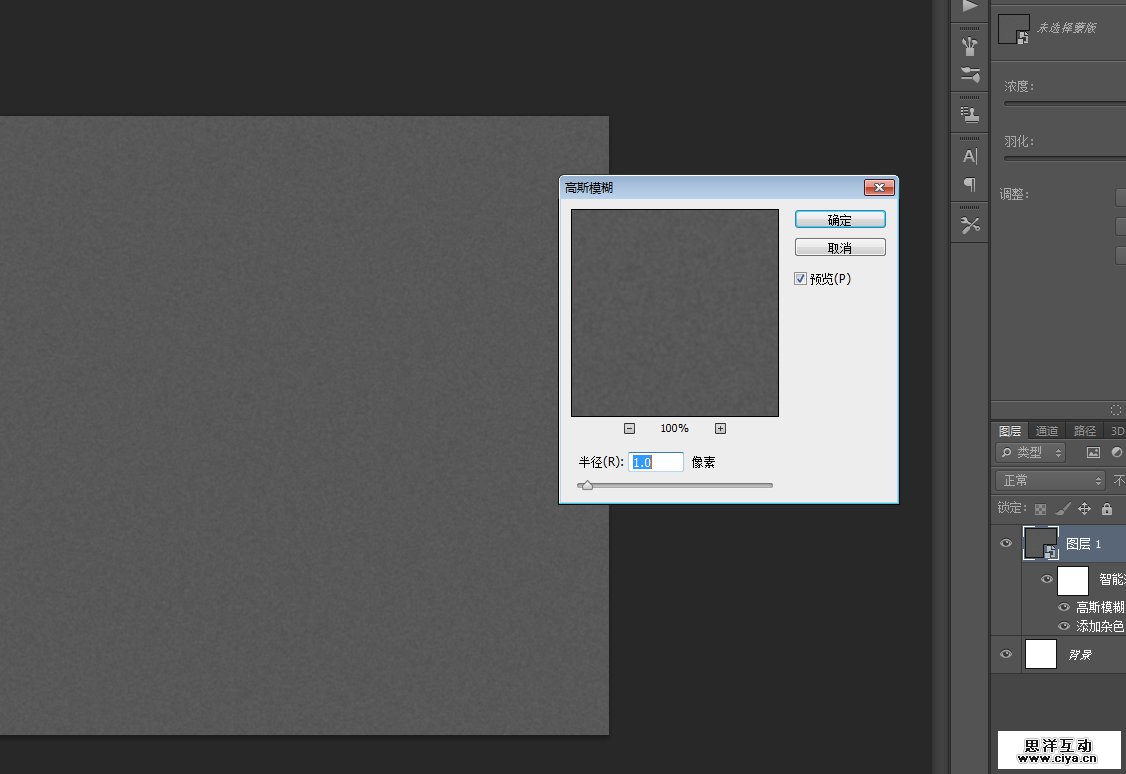1126x774 pixels.
Task: Toggle lock image pixels brush icon
Action: point(1063,509)
